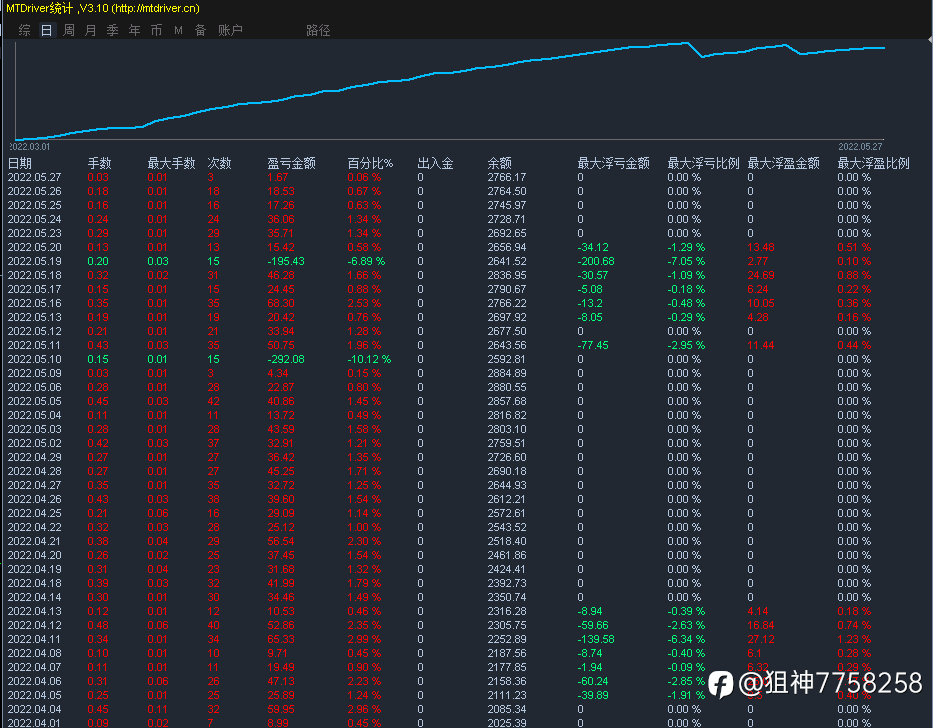This screenshot has height=728, width=933.
Task: Sort by the 最大浮亏金额 column header
Action: [613, 163]
